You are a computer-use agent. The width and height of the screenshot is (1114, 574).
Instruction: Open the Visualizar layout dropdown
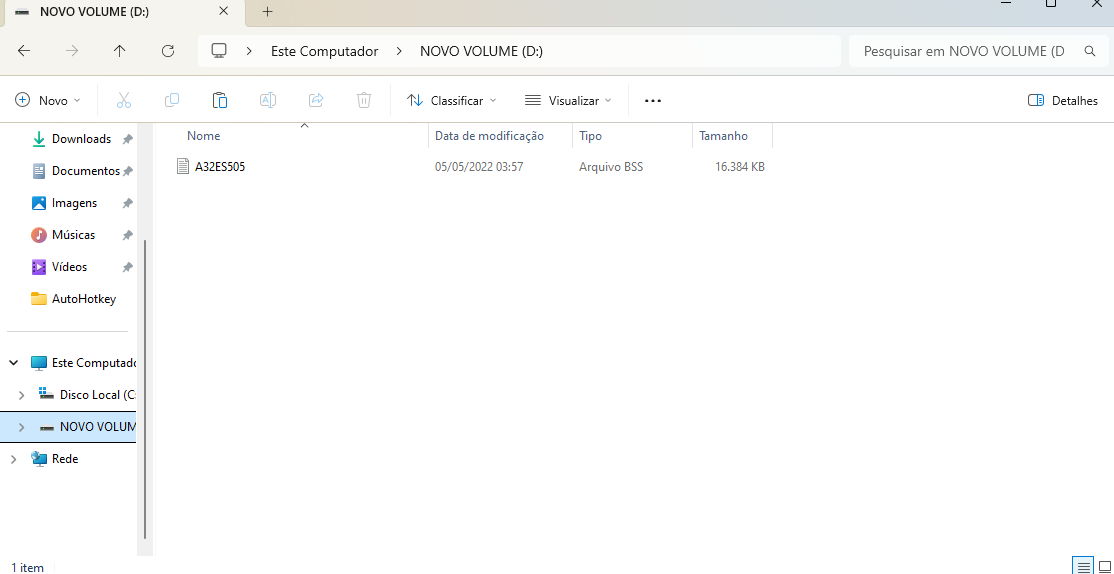click(x=568, y=101)
